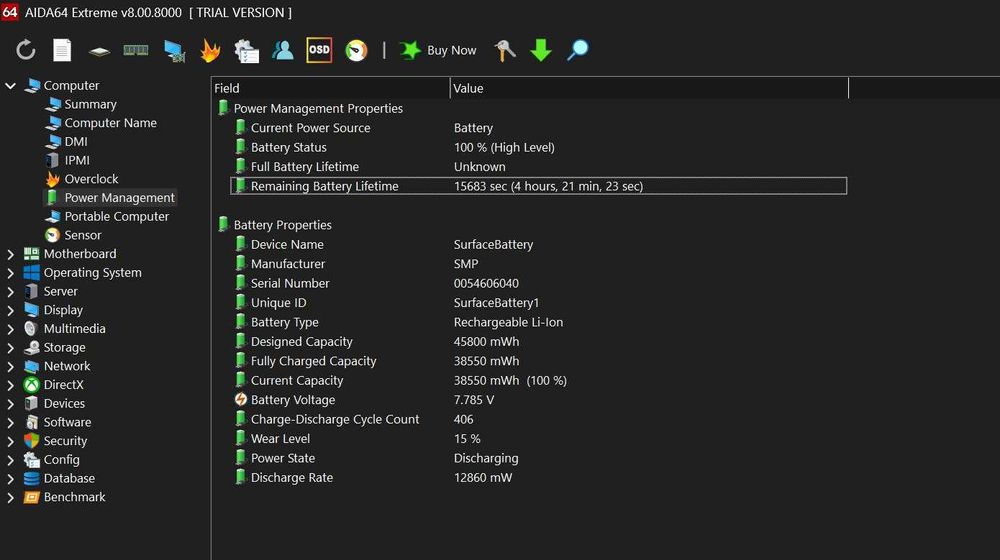Open Preferences with the hammer icon
Viewport: 1000px width, 560px height.
click(x=504, y=50)
